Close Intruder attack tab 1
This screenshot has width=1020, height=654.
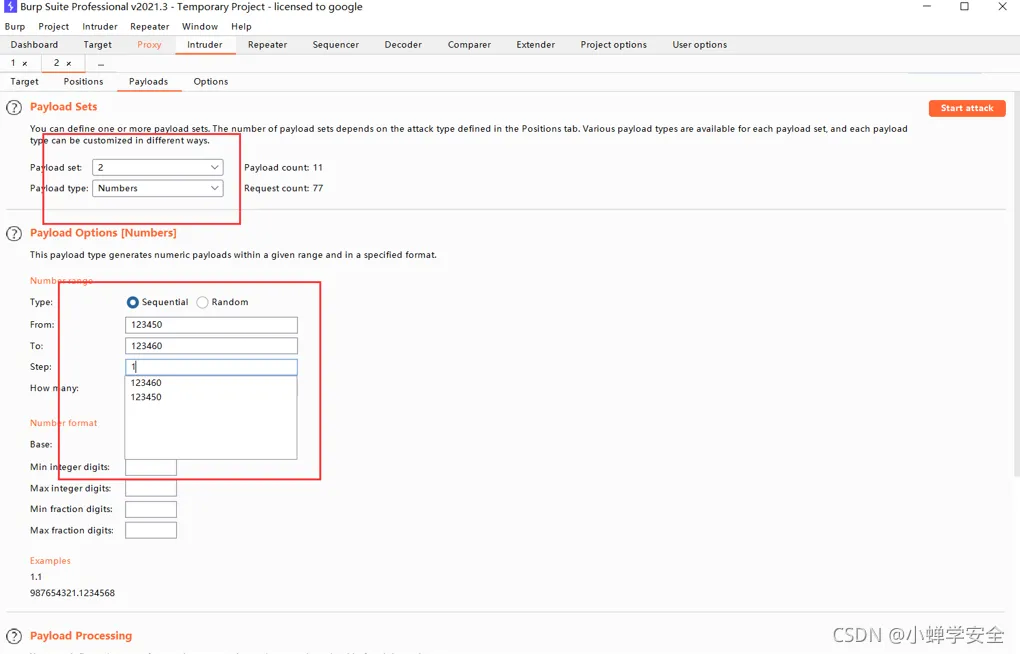click(25, 64)
